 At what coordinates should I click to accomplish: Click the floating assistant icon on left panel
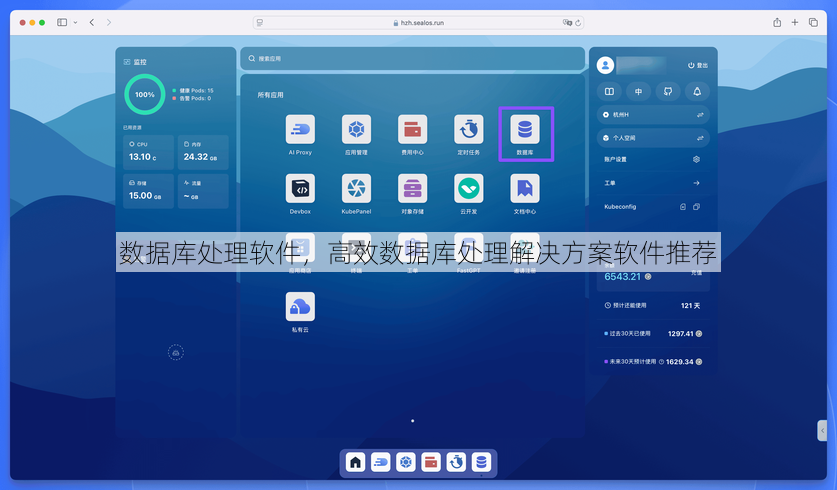tap(176, 352)
